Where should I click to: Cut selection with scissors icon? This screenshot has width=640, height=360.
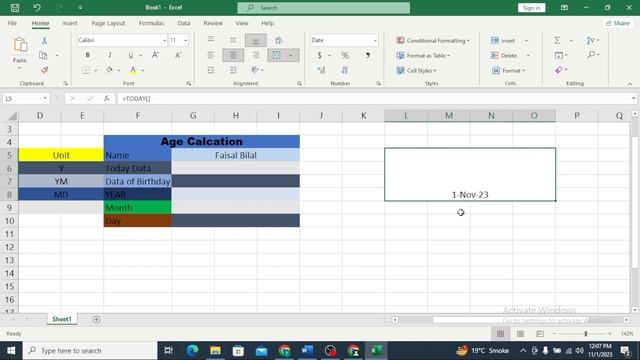(44, 40)
